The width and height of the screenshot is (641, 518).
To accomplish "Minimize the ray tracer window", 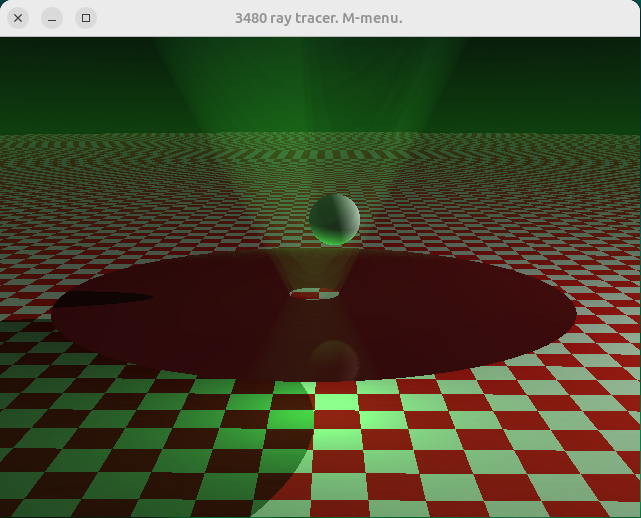I will point(52,18).
